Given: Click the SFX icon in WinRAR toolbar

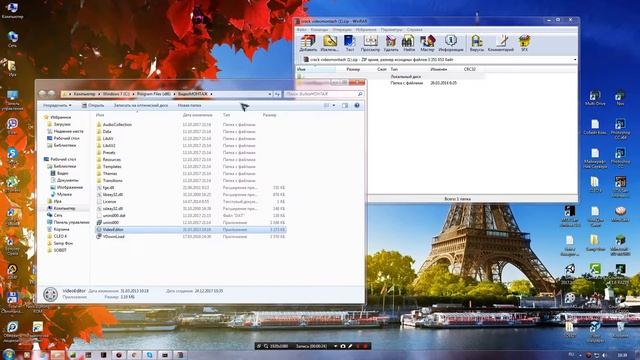Looking at the screenshot, I should (x=524, y=43).
